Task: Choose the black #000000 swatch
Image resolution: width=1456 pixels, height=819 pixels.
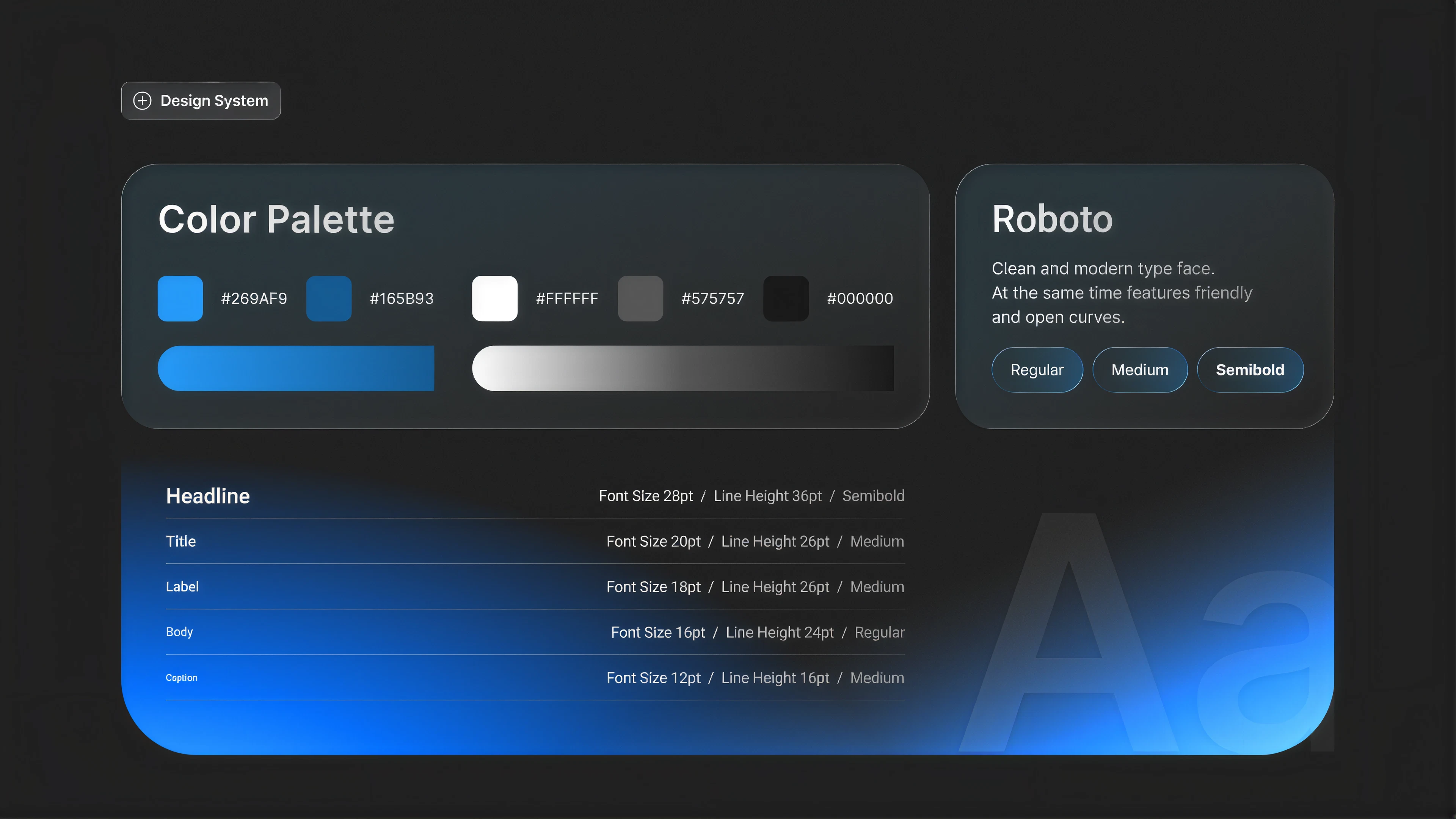Action: [786, 298]
